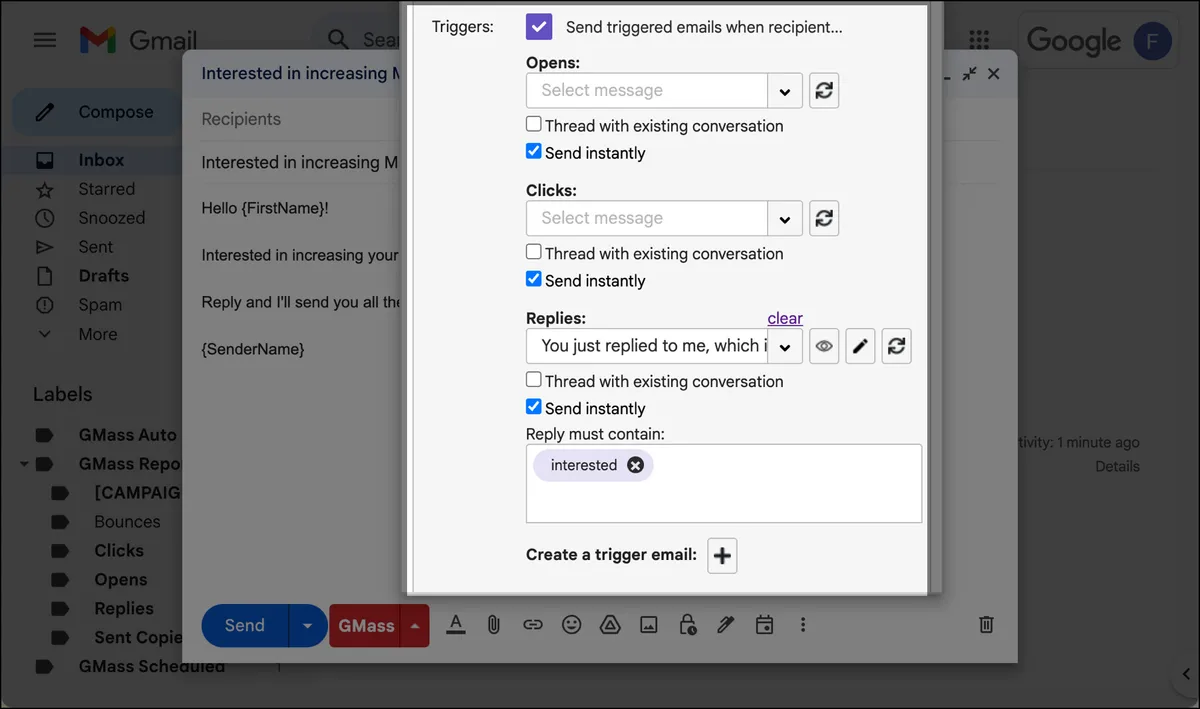Open the Sent folder
1200x709 pixels.
pos(95,247)
